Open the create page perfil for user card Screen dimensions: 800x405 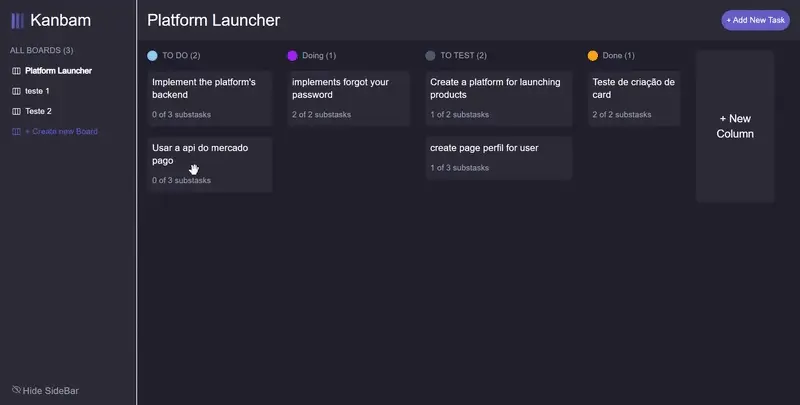click(x=499, y=158)
